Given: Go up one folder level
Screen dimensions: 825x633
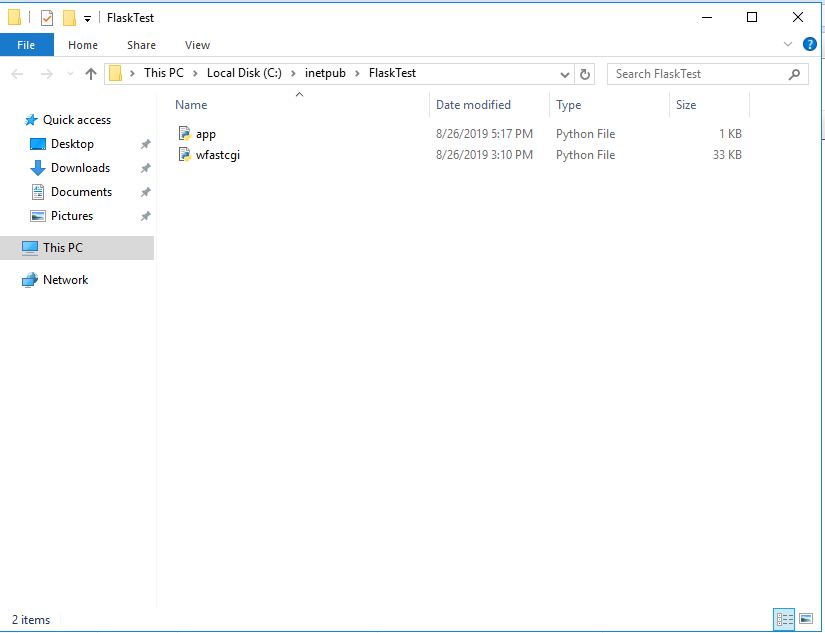Looking at the screenshot, I should 90,74.
